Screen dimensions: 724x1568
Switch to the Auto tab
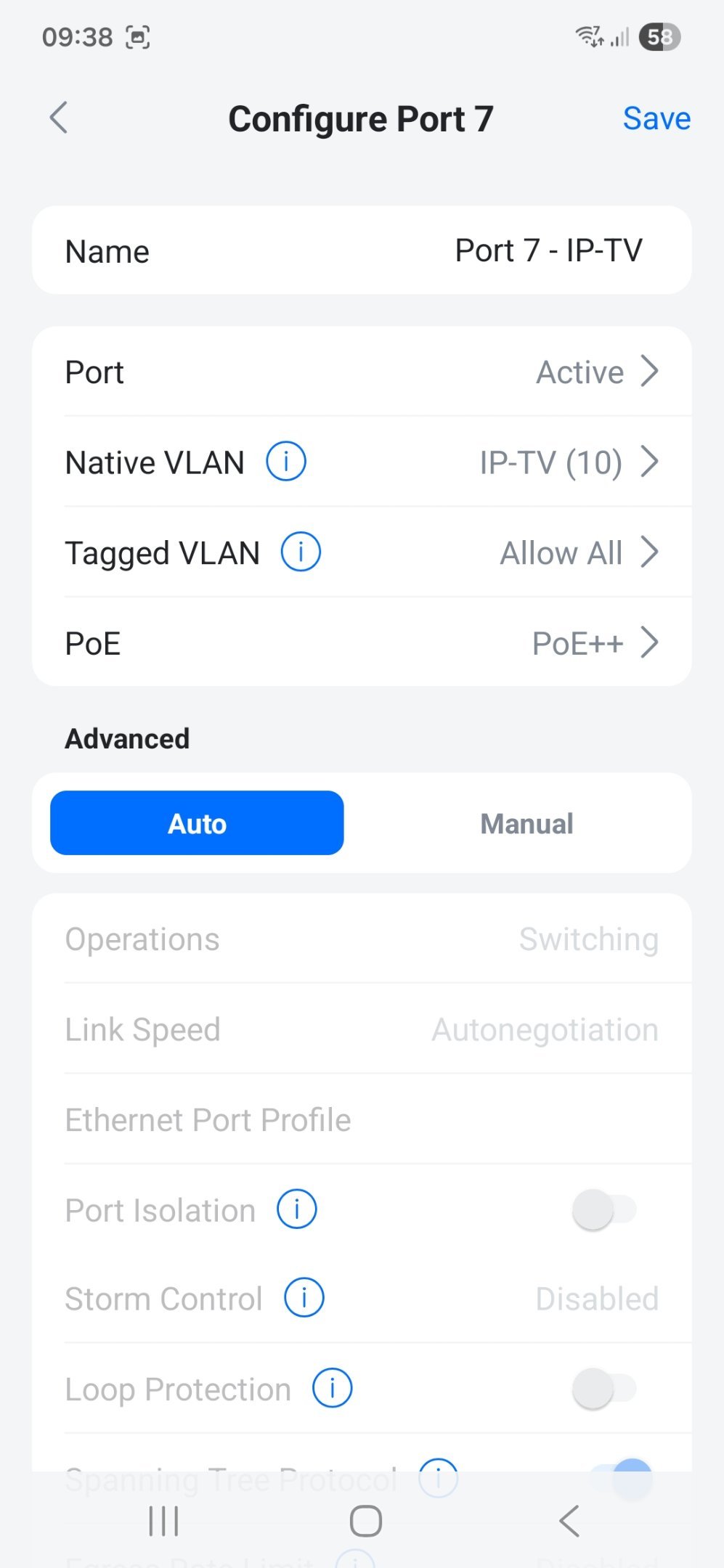coord(197,823)
